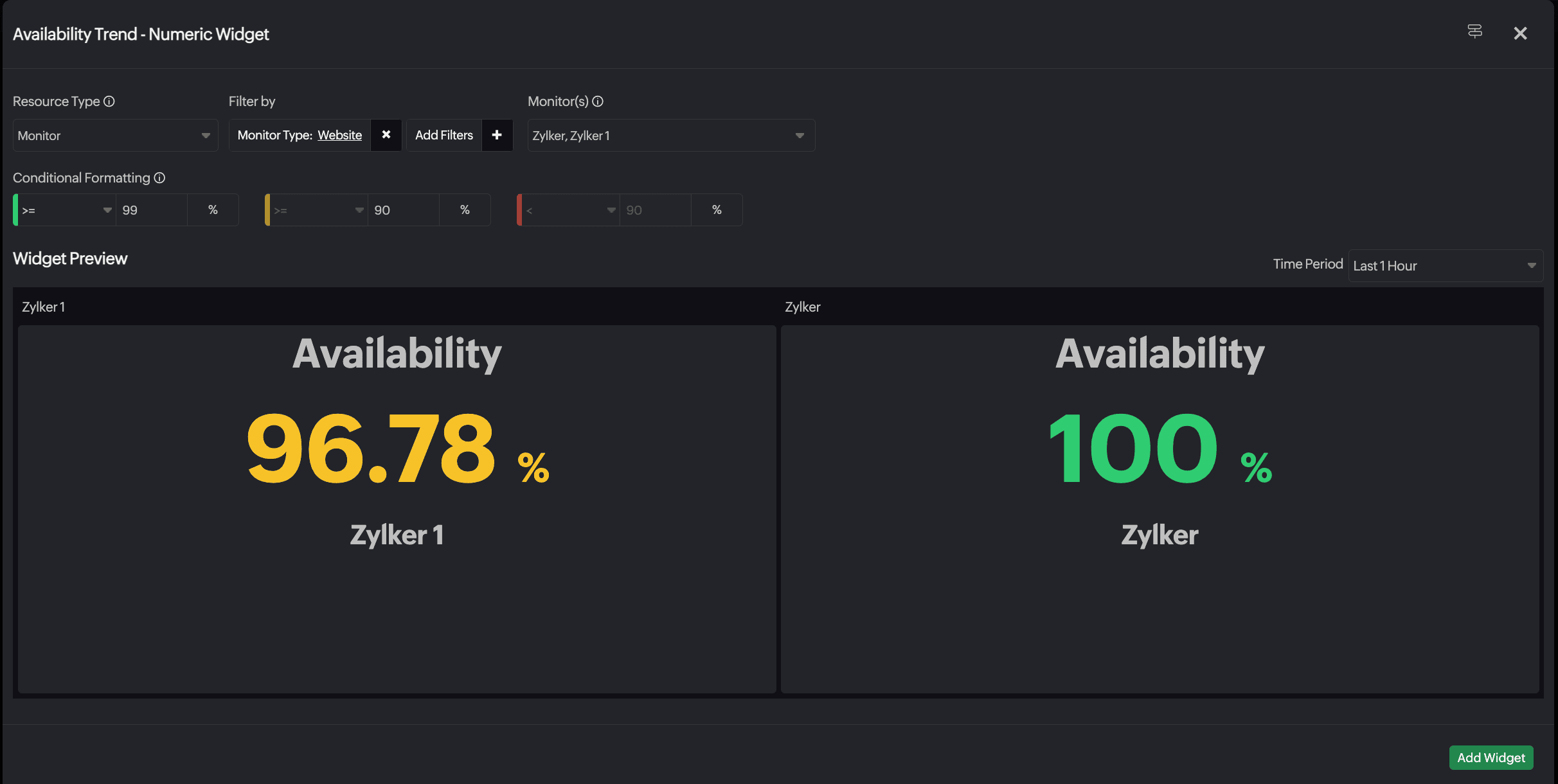Click the Monitor(s) info icon
This screenshot has width=1558, height=784.
tap(598, 102)
